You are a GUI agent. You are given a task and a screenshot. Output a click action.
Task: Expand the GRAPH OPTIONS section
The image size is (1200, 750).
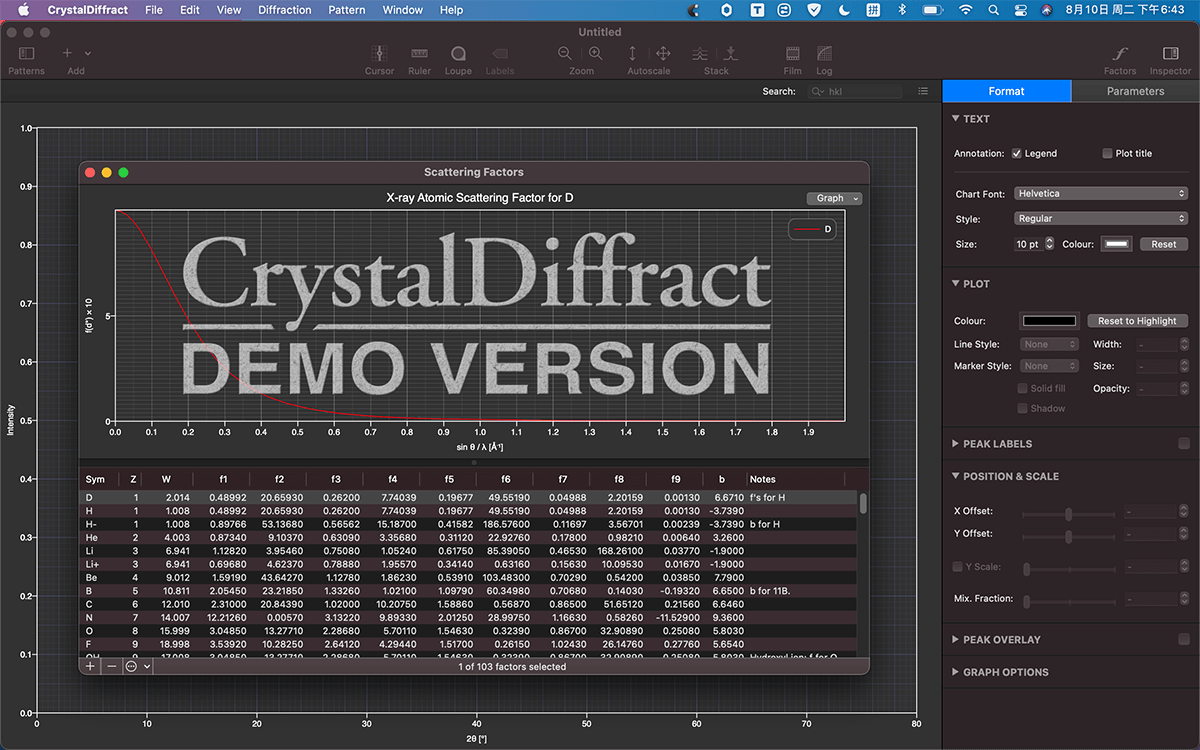pos(955,672)
